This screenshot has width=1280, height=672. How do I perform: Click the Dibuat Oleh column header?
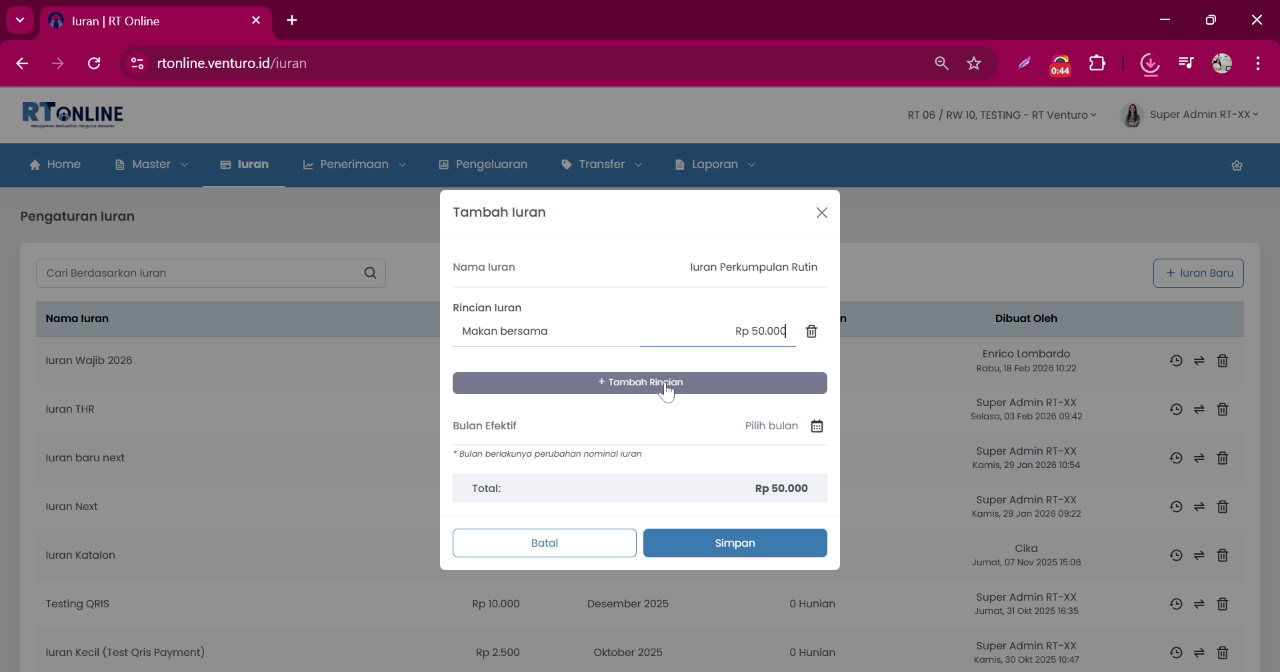click(x=1026, y=318)
